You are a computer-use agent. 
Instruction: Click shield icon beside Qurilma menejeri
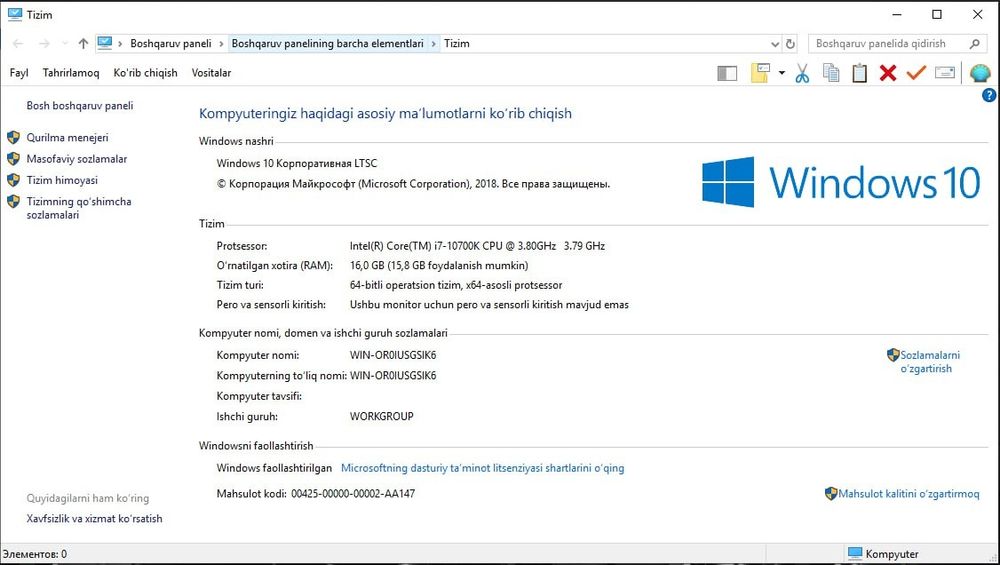tap(13, 137)
